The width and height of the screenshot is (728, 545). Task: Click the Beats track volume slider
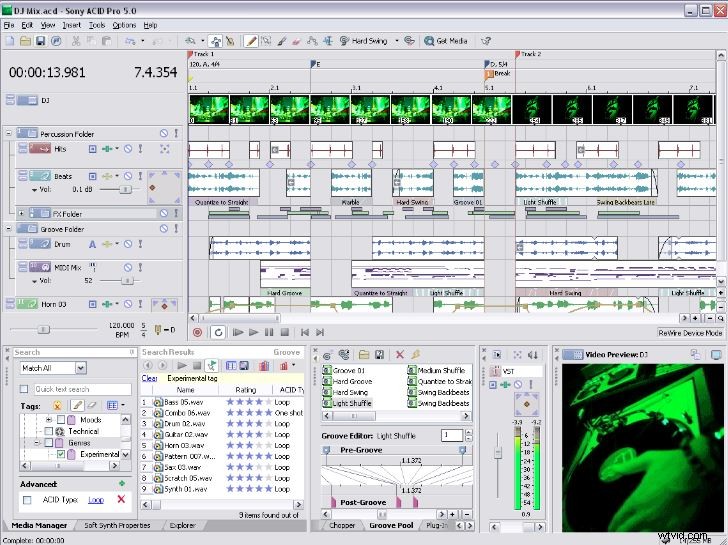coord(124,189)
